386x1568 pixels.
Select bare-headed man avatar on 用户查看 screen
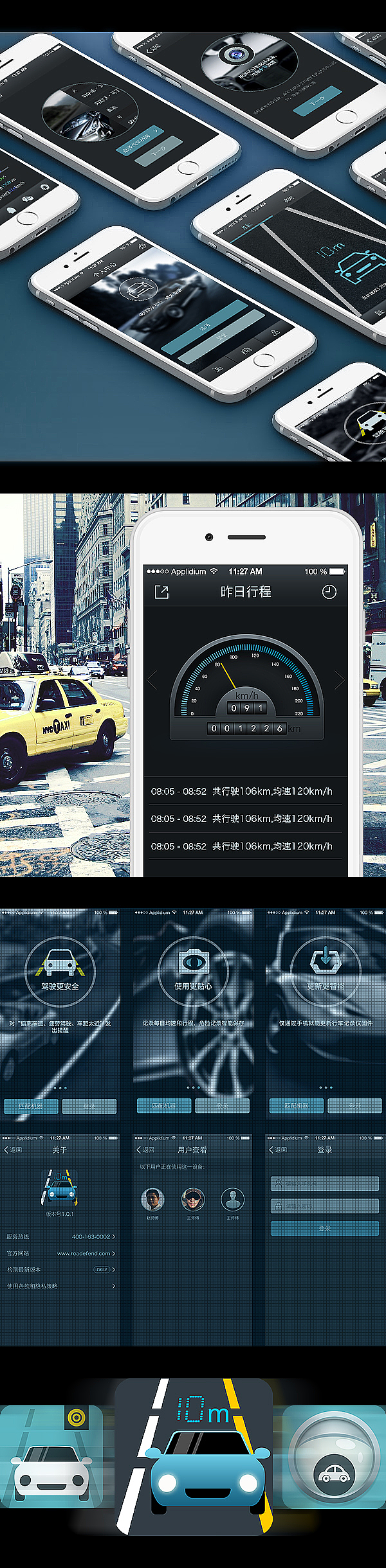point(152,1199)
